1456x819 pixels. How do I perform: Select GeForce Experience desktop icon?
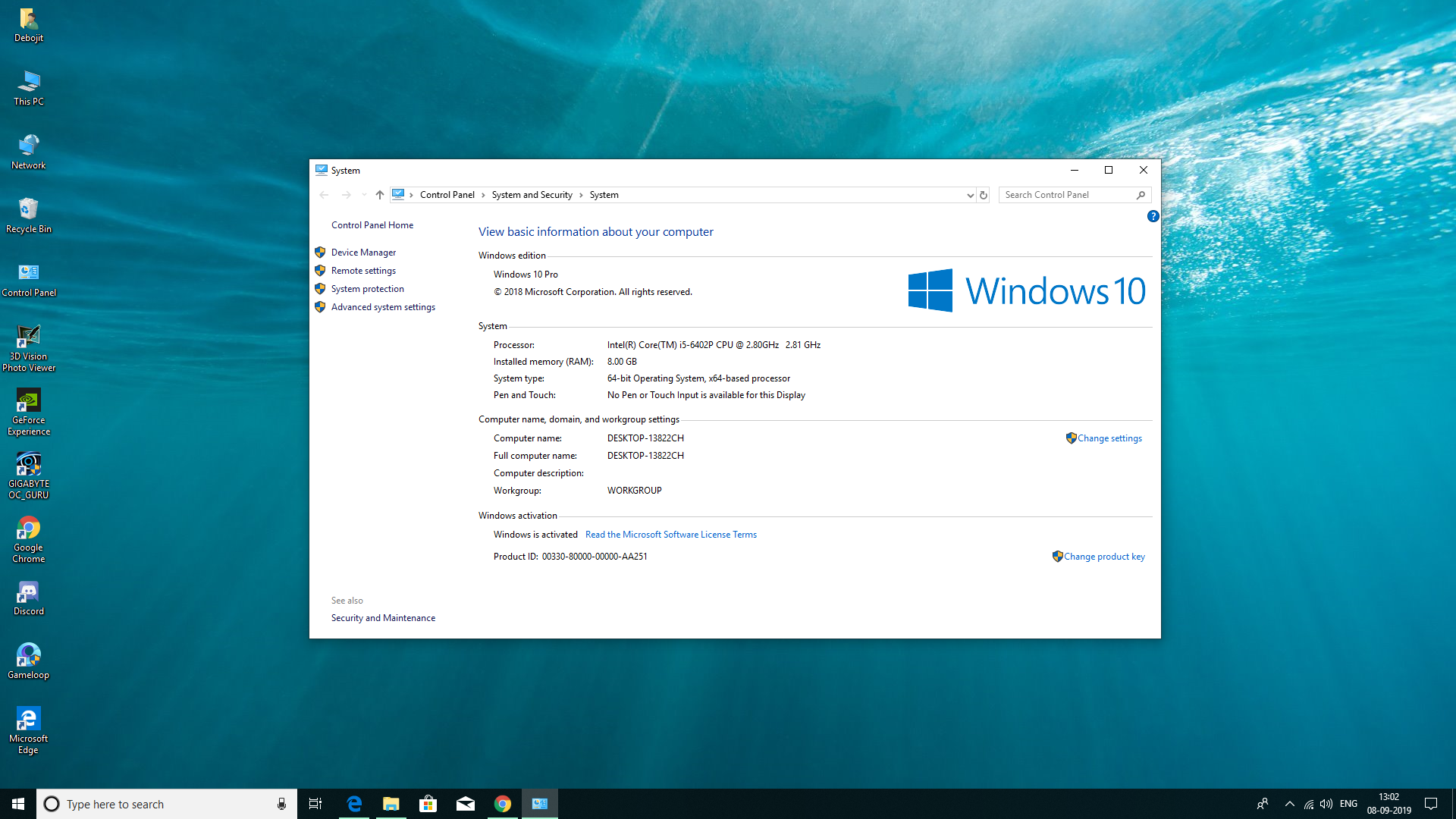tap(29, 413)
